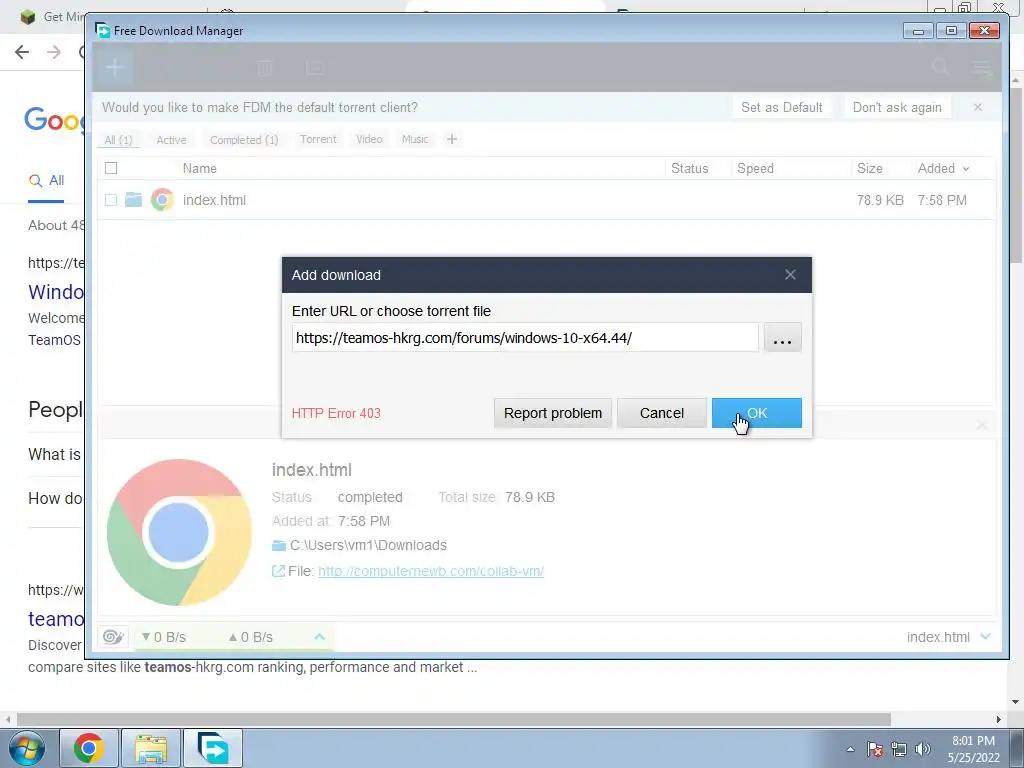
Task: Focus the URL input field
Action: tap(525, 338)
